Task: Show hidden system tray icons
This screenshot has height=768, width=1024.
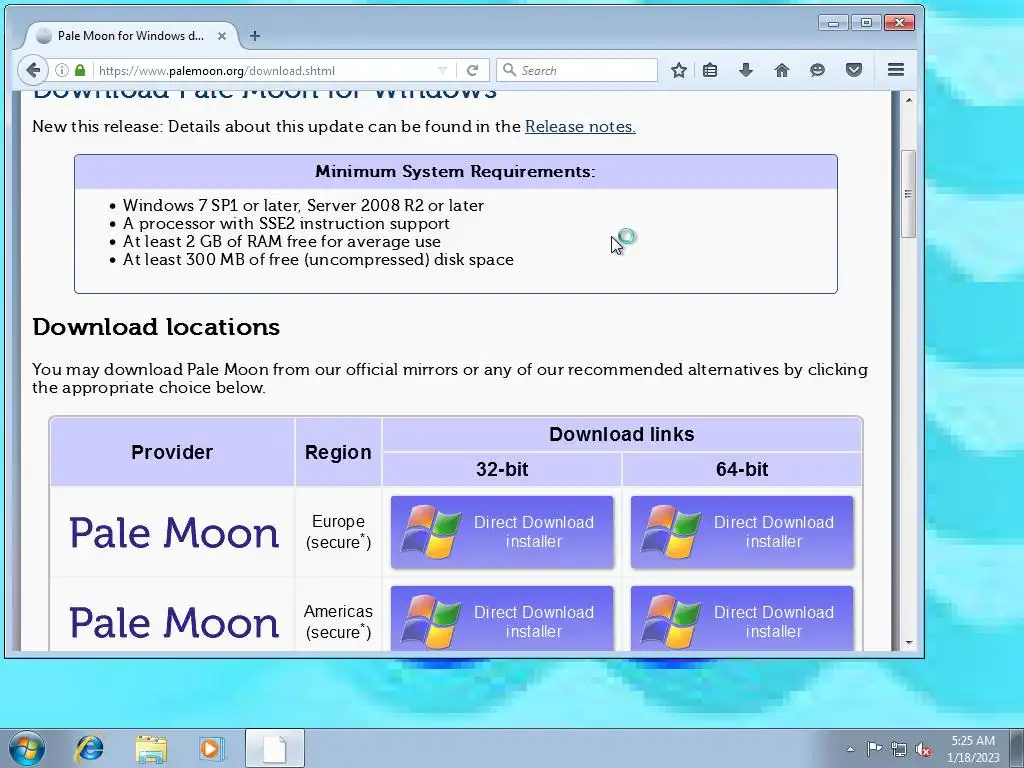Action: coord(850,749)
